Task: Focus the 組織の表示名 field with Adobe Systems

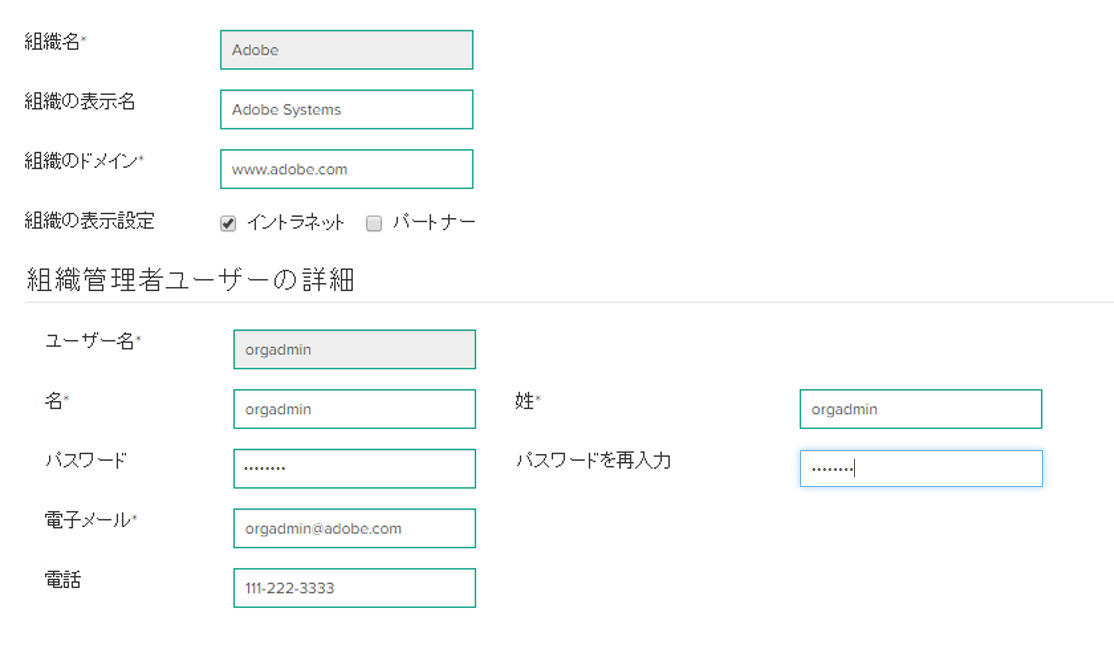Action: [x=346, y=110]
